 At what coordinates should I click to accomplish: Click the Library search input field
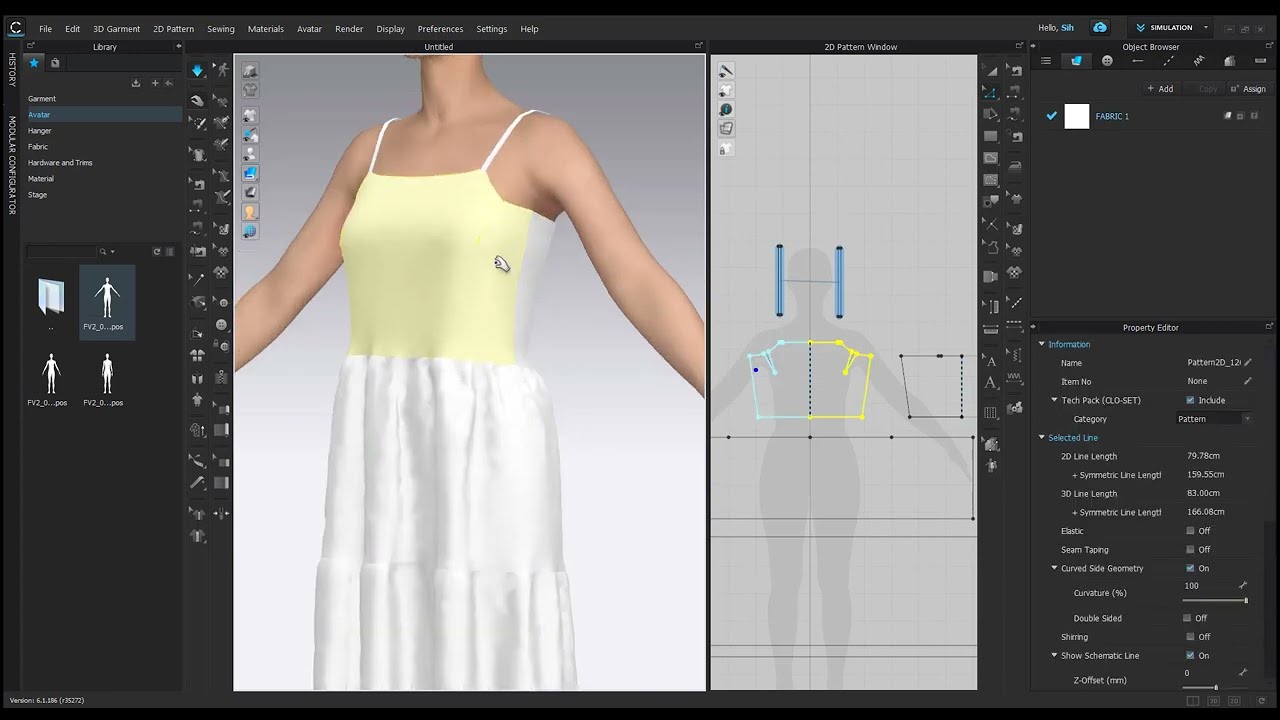click(x=62, y=252)
